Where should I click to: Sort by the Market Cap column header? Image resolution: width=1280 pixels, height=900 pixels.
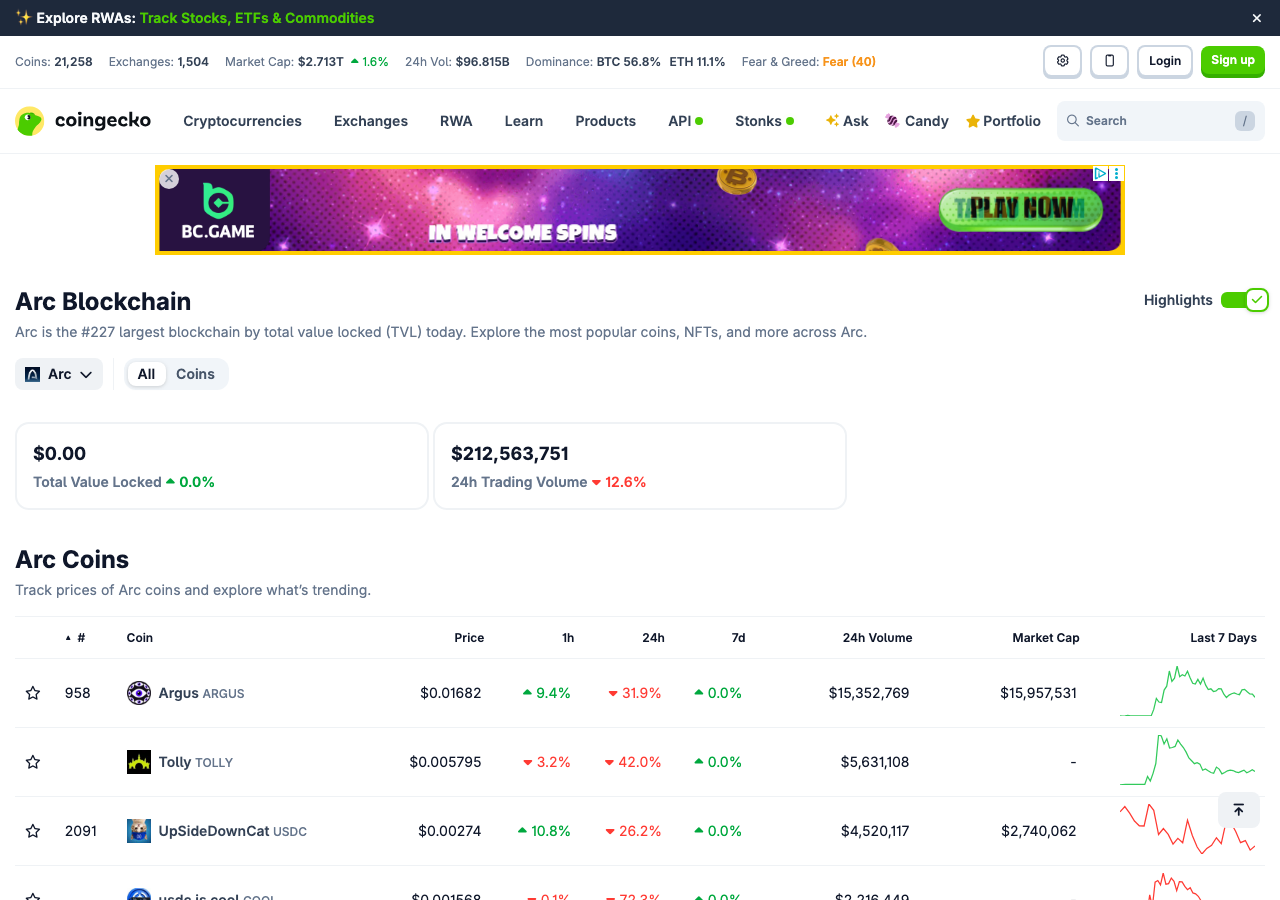[1046, 638]
